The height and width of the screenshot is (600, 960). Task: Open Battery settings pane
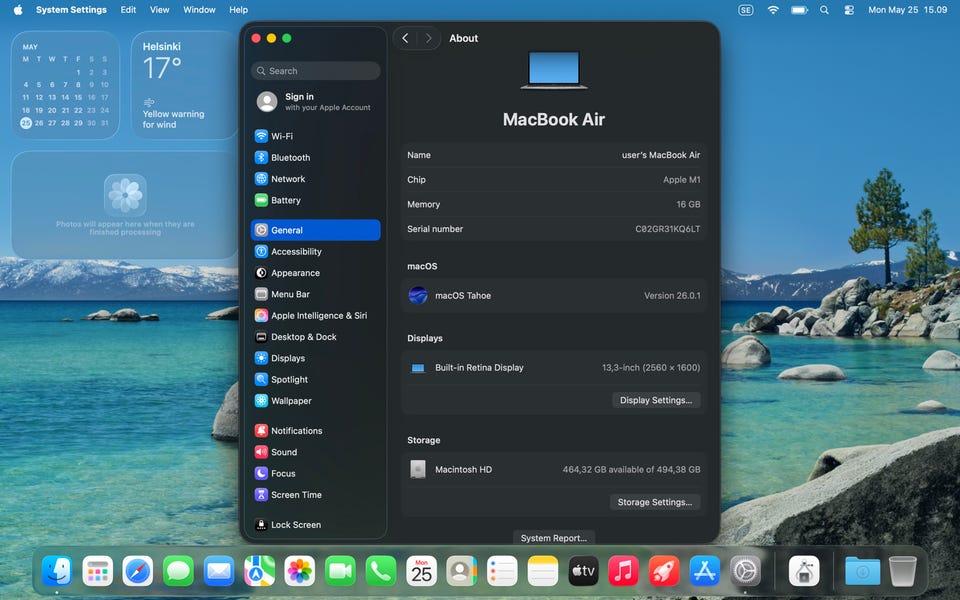(315, 200)
